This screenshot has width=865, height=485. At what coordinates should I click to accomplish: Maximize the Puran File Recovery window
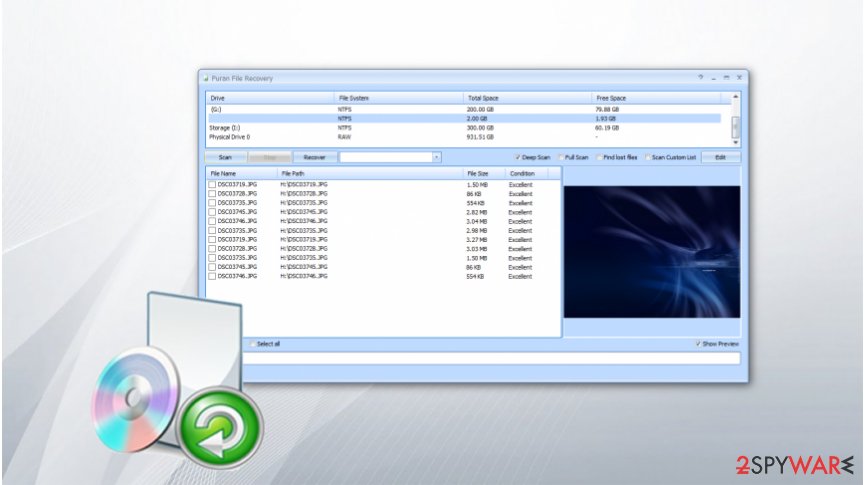(726, 78)
